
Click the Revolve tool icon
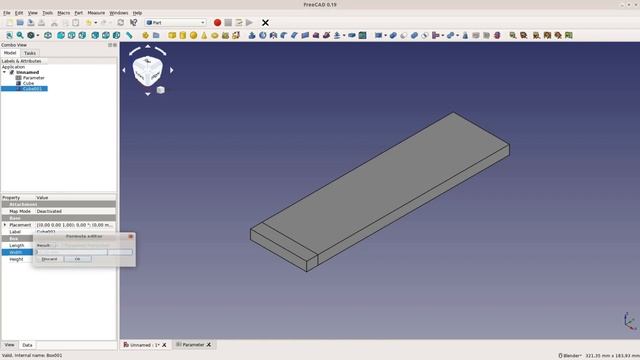tap(263, 36)
